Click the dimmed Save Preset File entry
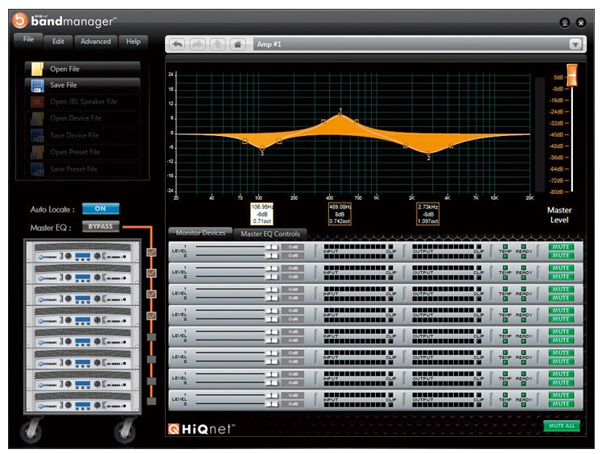The image size is (600, 454). click(83, 169)
